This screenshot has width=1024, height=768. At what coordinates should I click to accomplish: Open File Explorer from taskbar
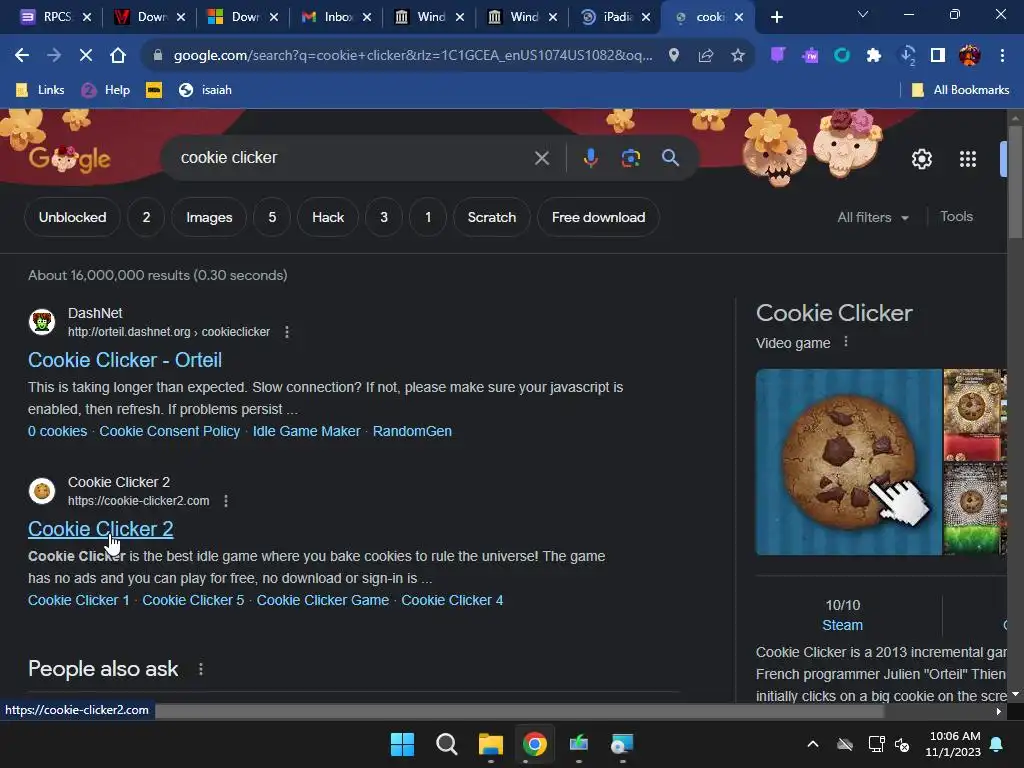[x=490, y=744]
